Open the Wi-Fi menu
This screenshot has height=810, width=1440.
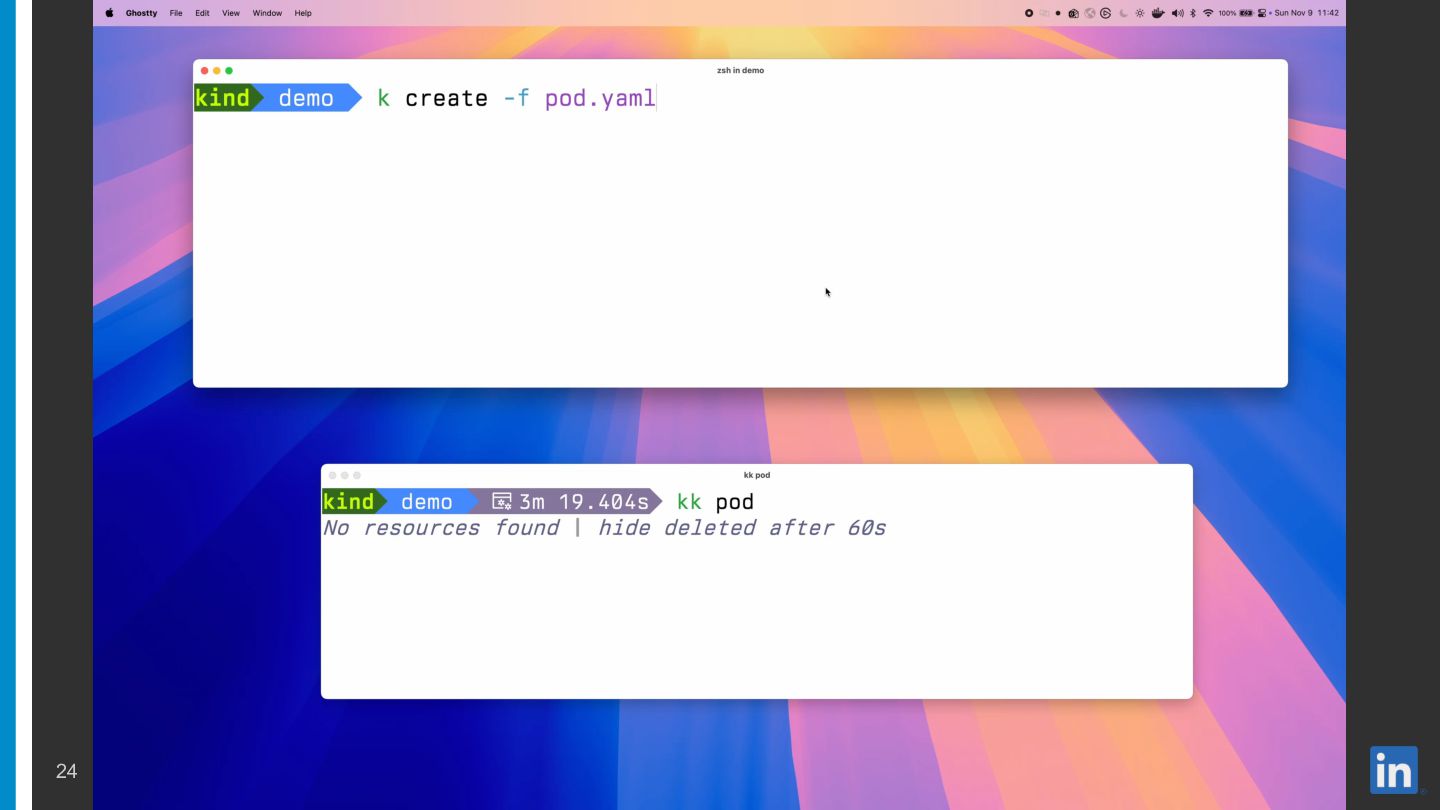[1208, 13]
